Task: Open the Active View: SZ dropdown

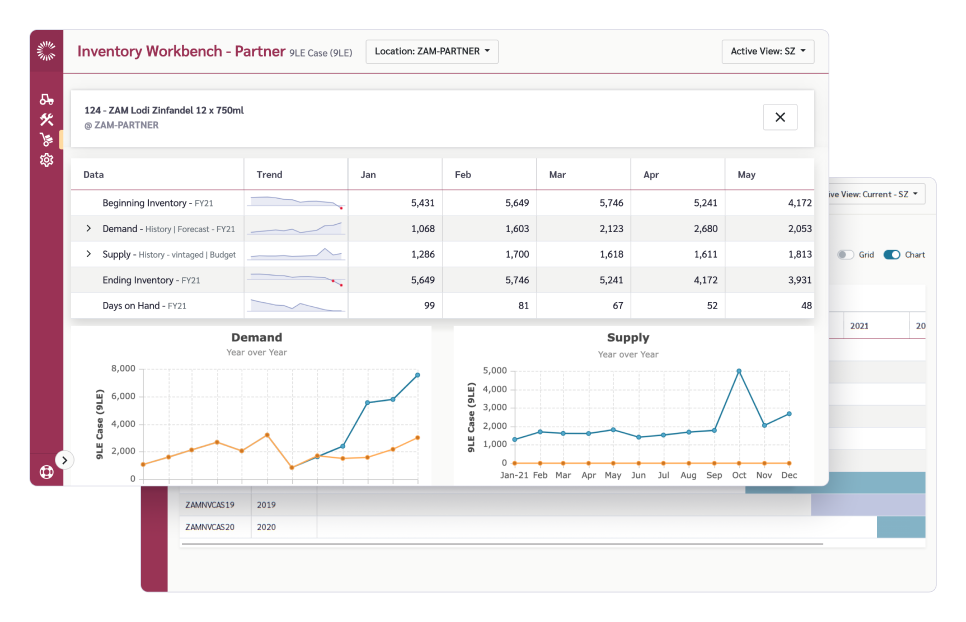Action: (x=767, y=51)
